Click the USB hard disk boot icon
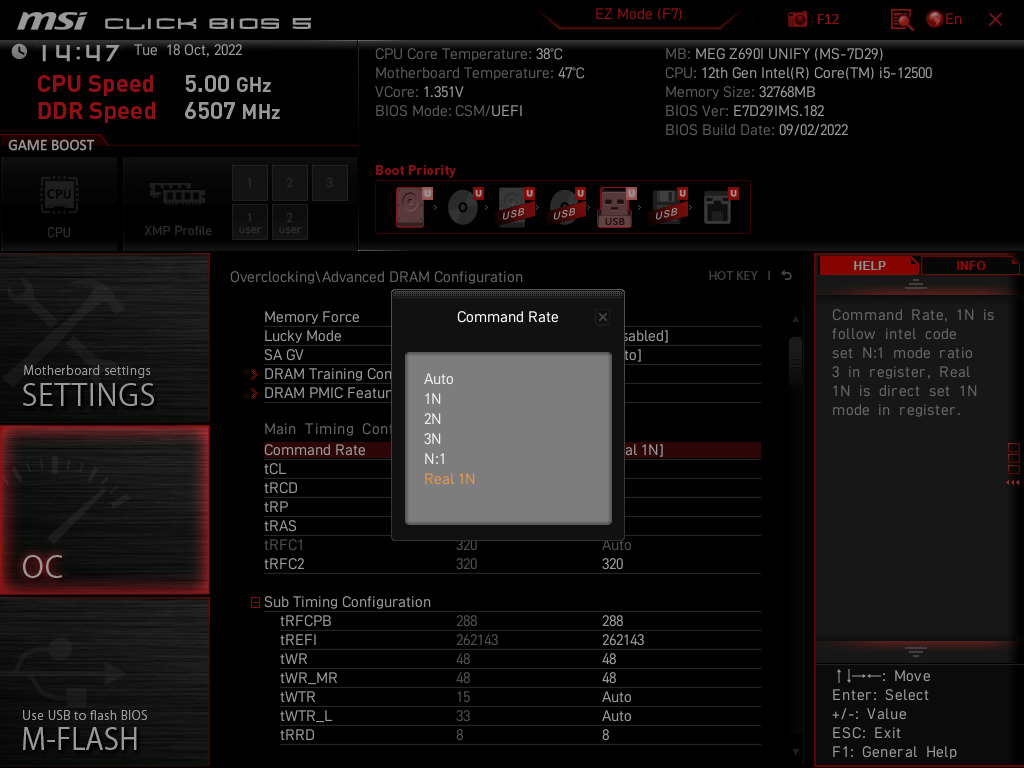Viewport: 1024px width, 768px height. (515, 207)
